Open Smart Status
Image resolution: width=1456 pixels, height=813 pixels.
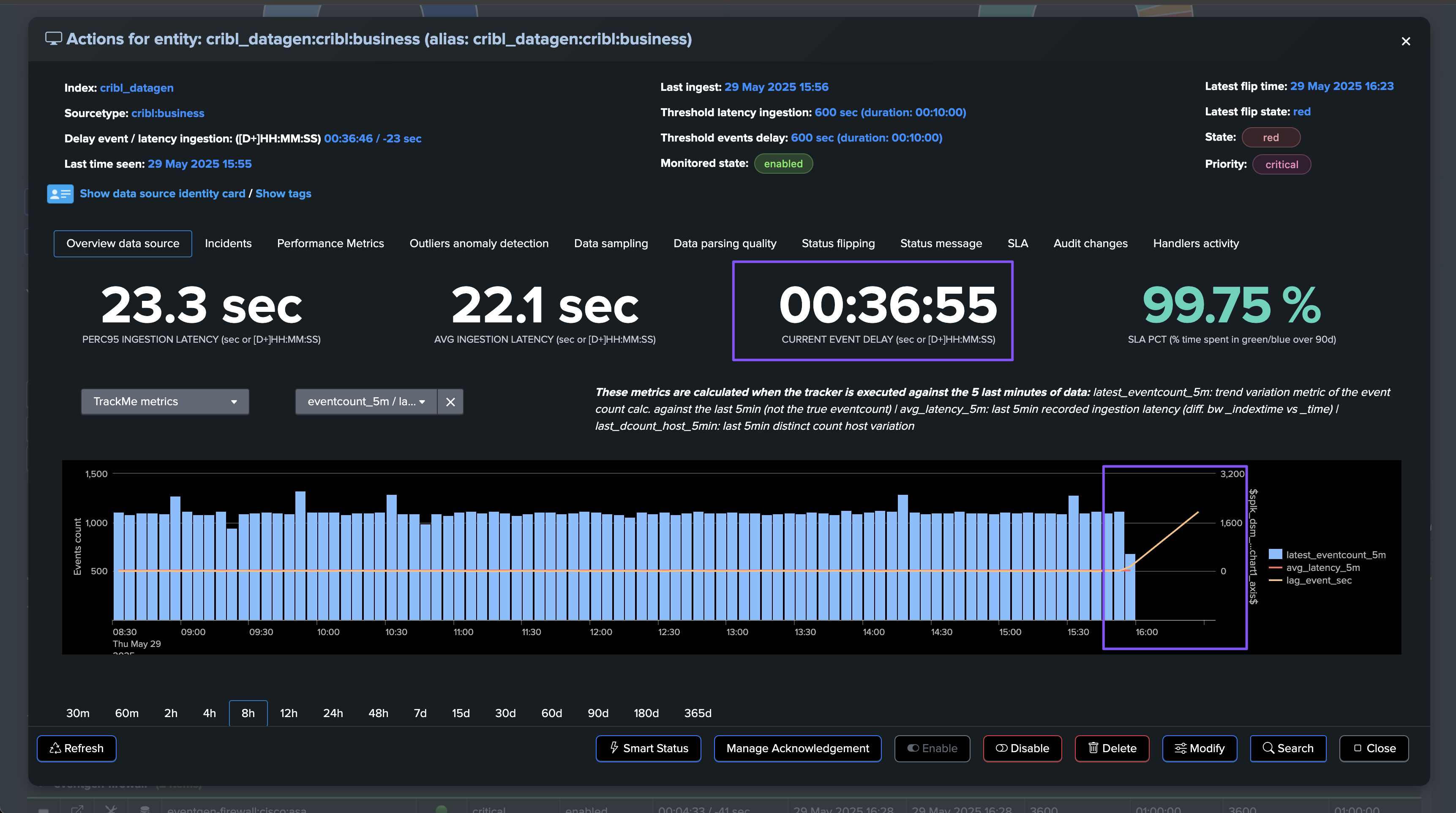tap(648, 748)
